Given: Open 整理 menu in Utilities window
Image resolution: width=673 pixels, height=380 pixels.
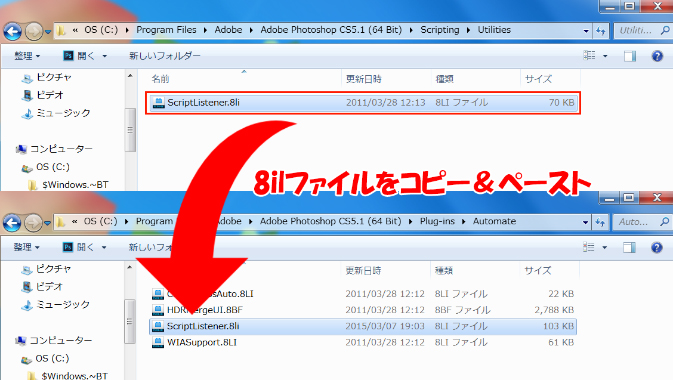Looking at the screenshot, I should (x=27, y=56).
